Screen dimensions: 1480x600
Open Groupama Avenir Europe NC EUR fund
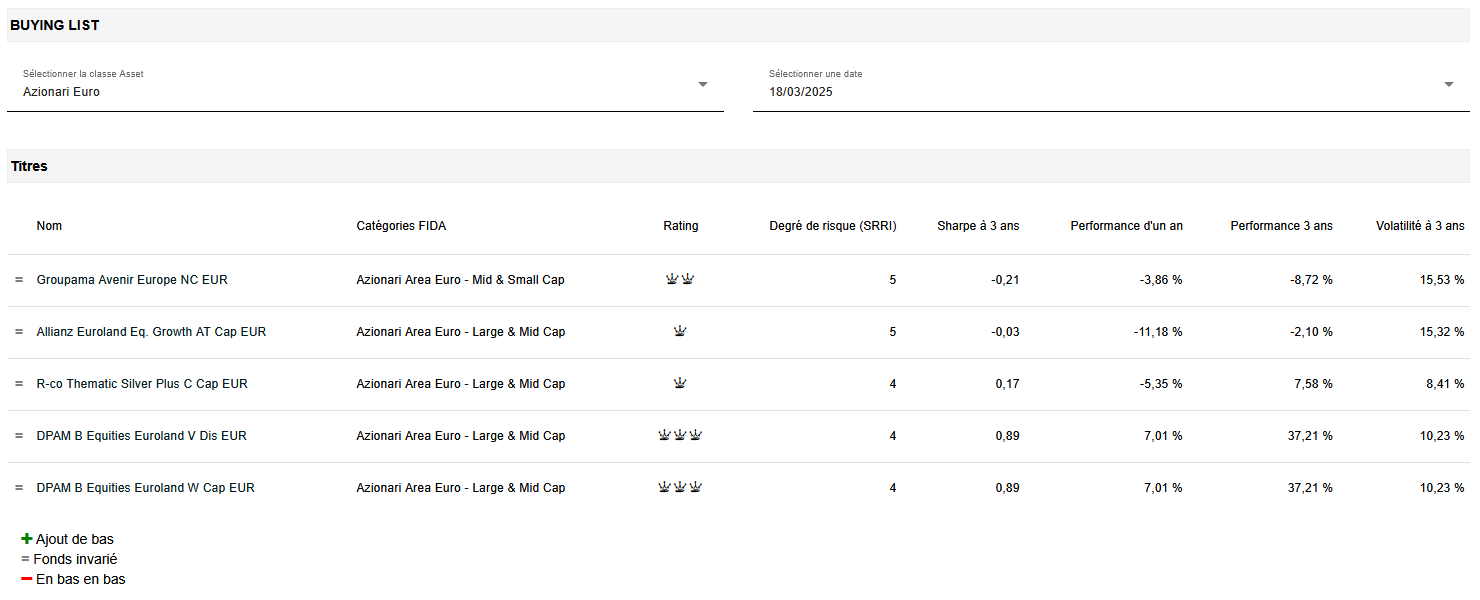click(132, 280)
